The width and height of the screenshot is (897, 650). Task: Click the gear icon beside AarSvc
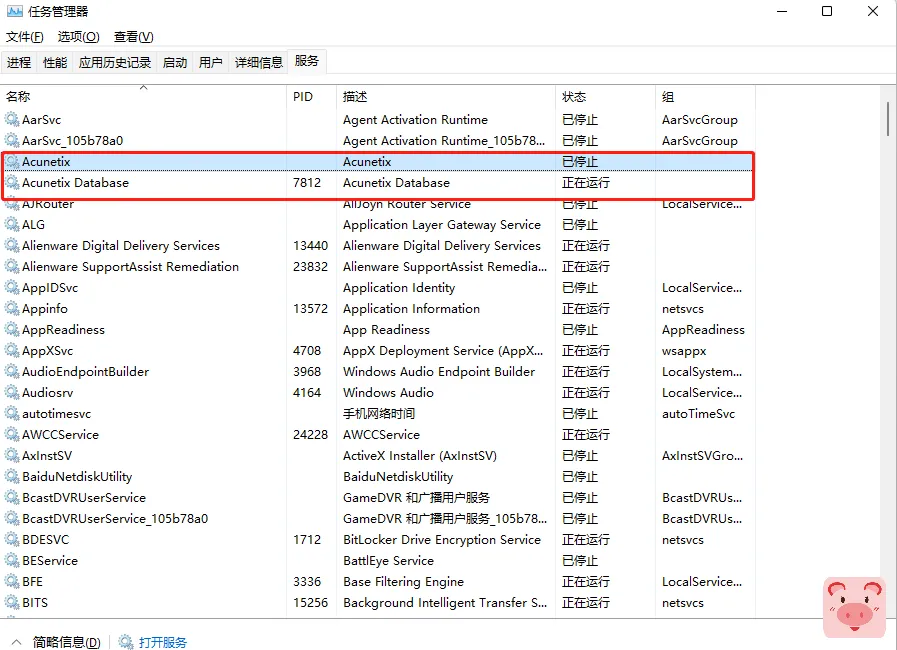coord(12,120)
